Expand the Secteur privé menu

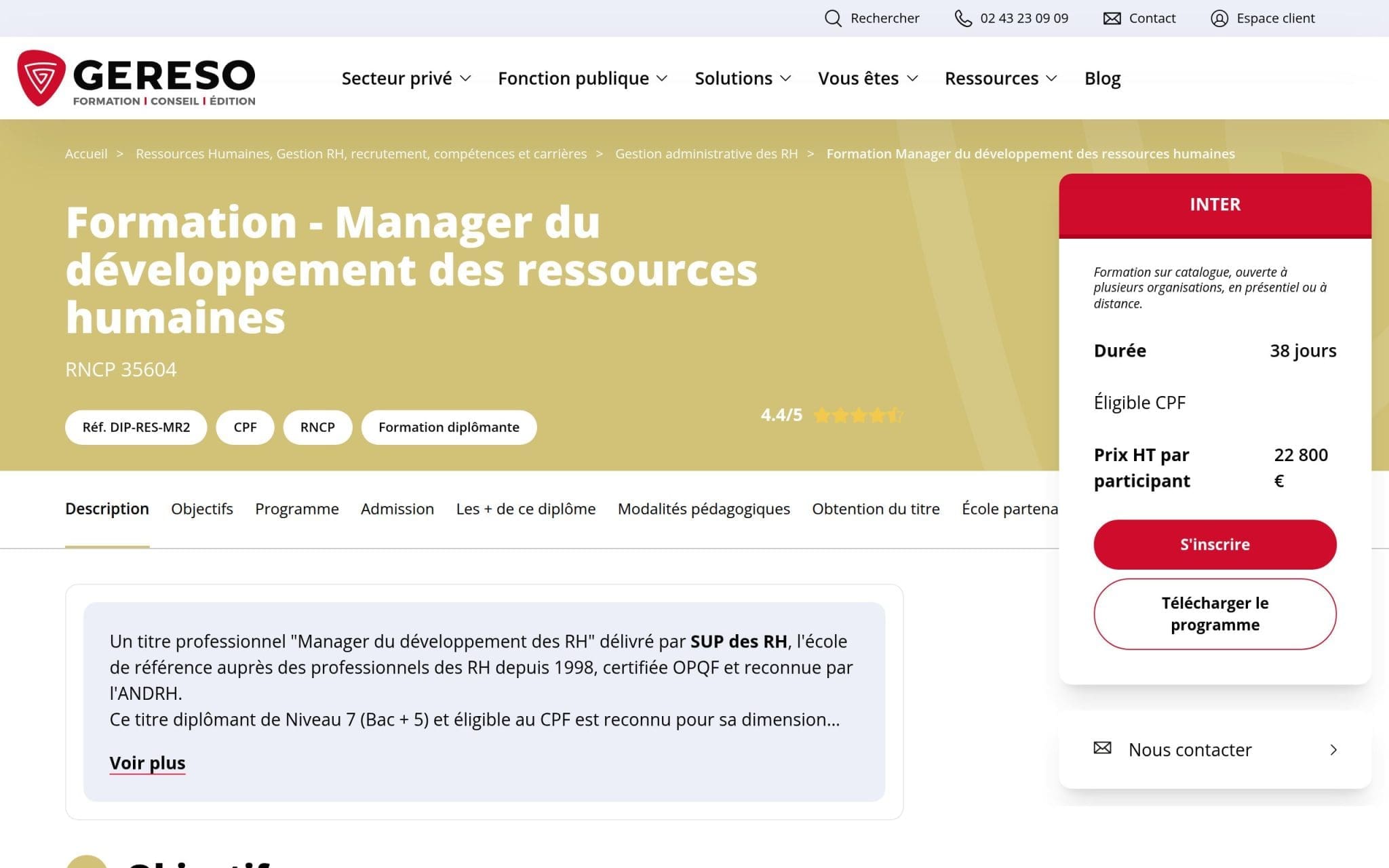pyautogui.click(x=406, y=78)
